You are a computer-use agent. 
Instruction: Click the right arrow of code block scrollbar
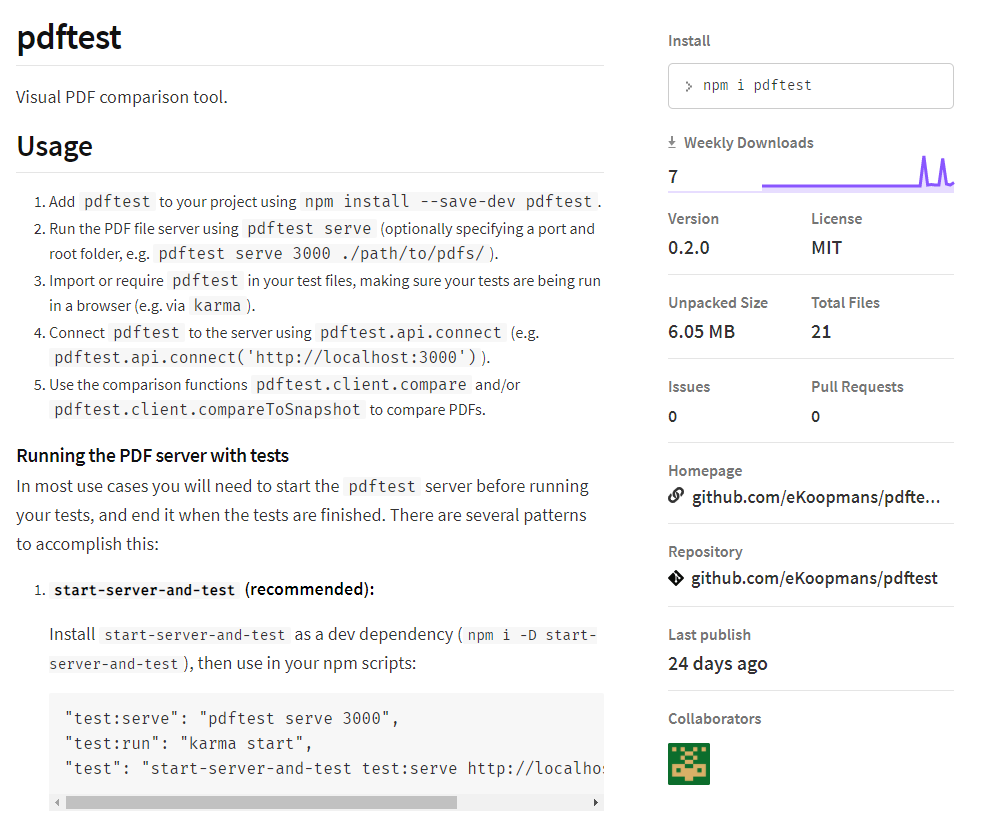[595, 802]
